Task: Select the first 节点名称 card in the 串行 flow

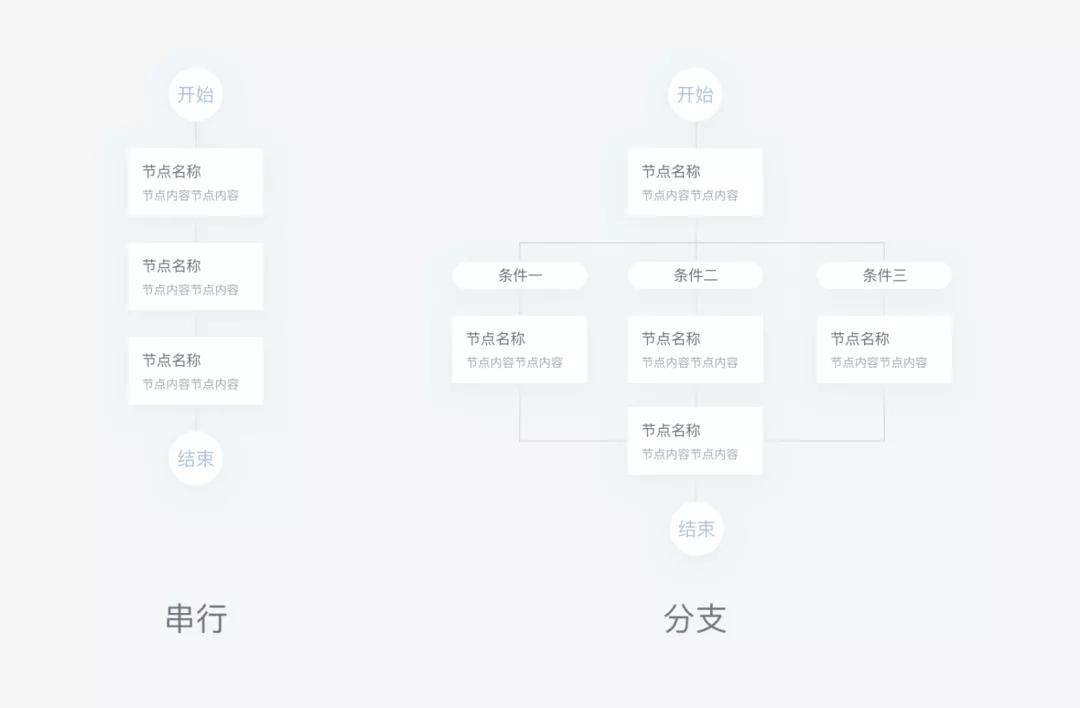Action: 196,182
